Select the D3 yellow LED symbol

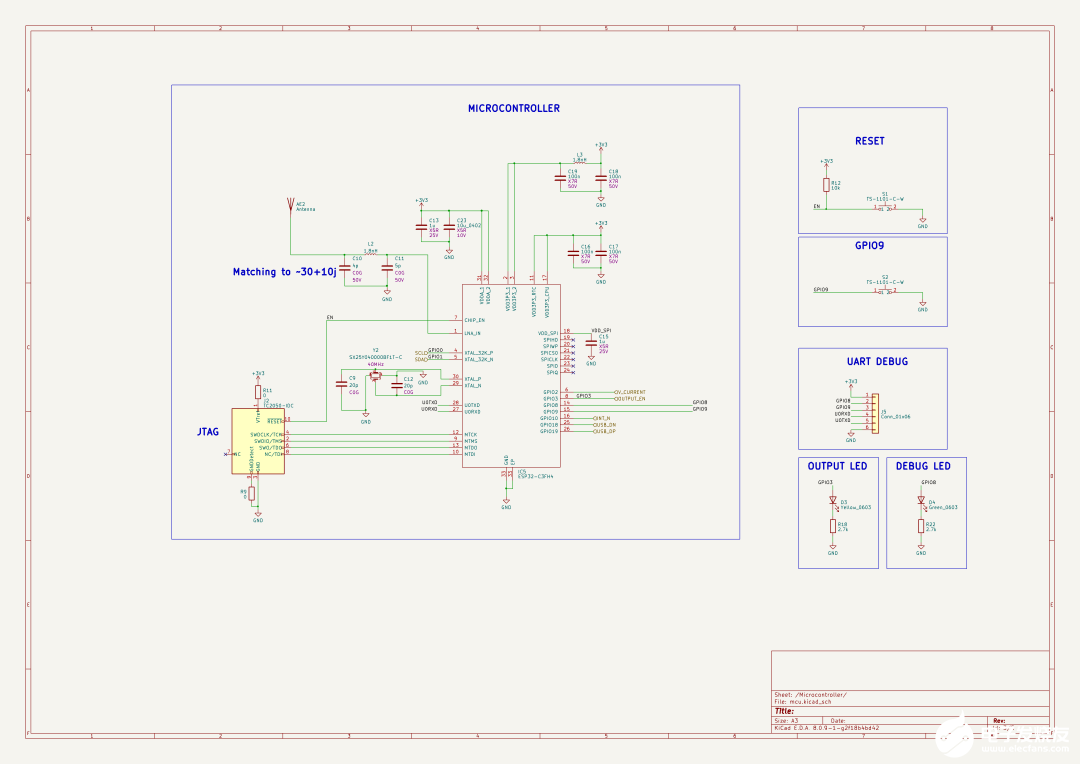pyautogui.click(x=833, y=501)
